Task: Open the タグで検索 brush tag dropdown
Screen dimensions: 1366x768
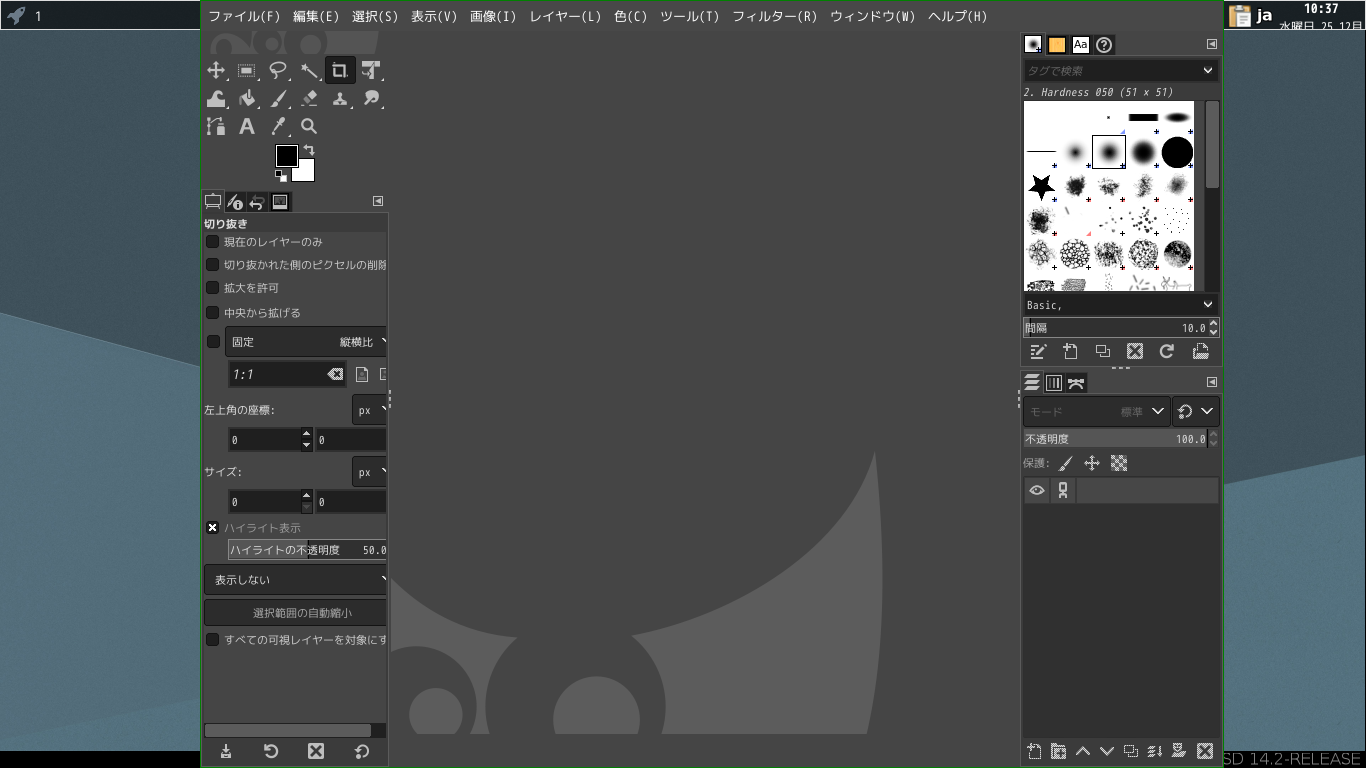Action: tap(1120, 71)
